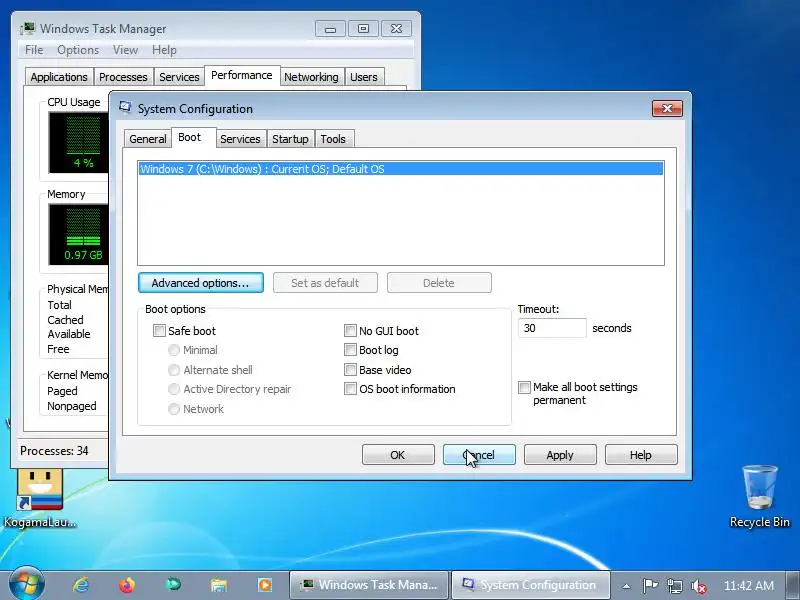This screenshot has height=600, width=800.
Task: Open the Performance tab in Task Manager
Action: [x=242, y=76]
